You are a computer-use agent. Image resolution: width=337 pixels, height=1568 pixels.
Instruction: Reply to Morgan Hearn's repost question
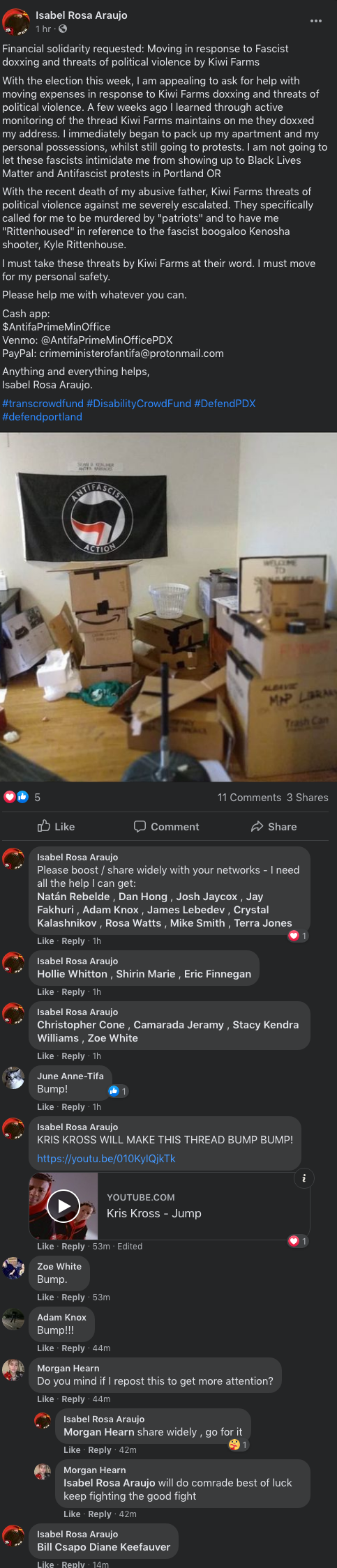coord(73,1399)
